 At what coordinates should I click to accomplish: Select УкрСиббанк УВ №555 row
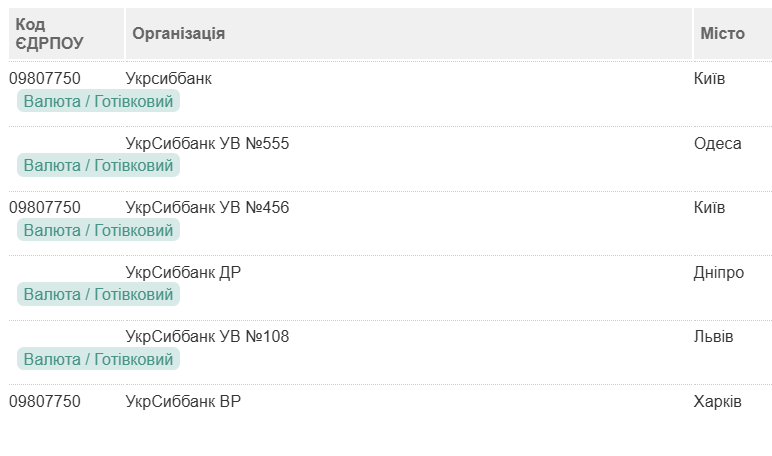tap(207, 143)
